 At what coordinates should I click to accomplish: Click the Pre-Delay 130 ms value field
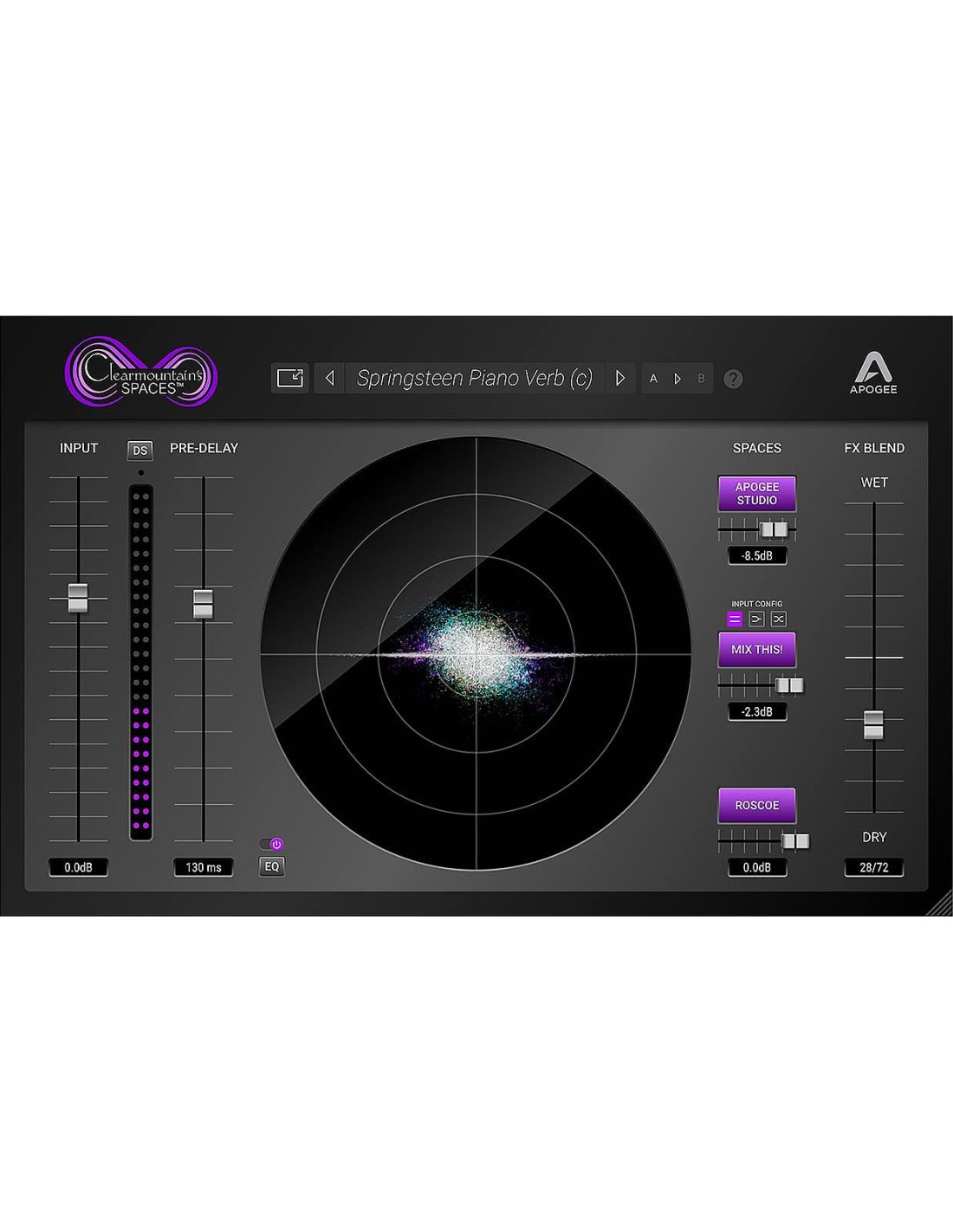204,867
